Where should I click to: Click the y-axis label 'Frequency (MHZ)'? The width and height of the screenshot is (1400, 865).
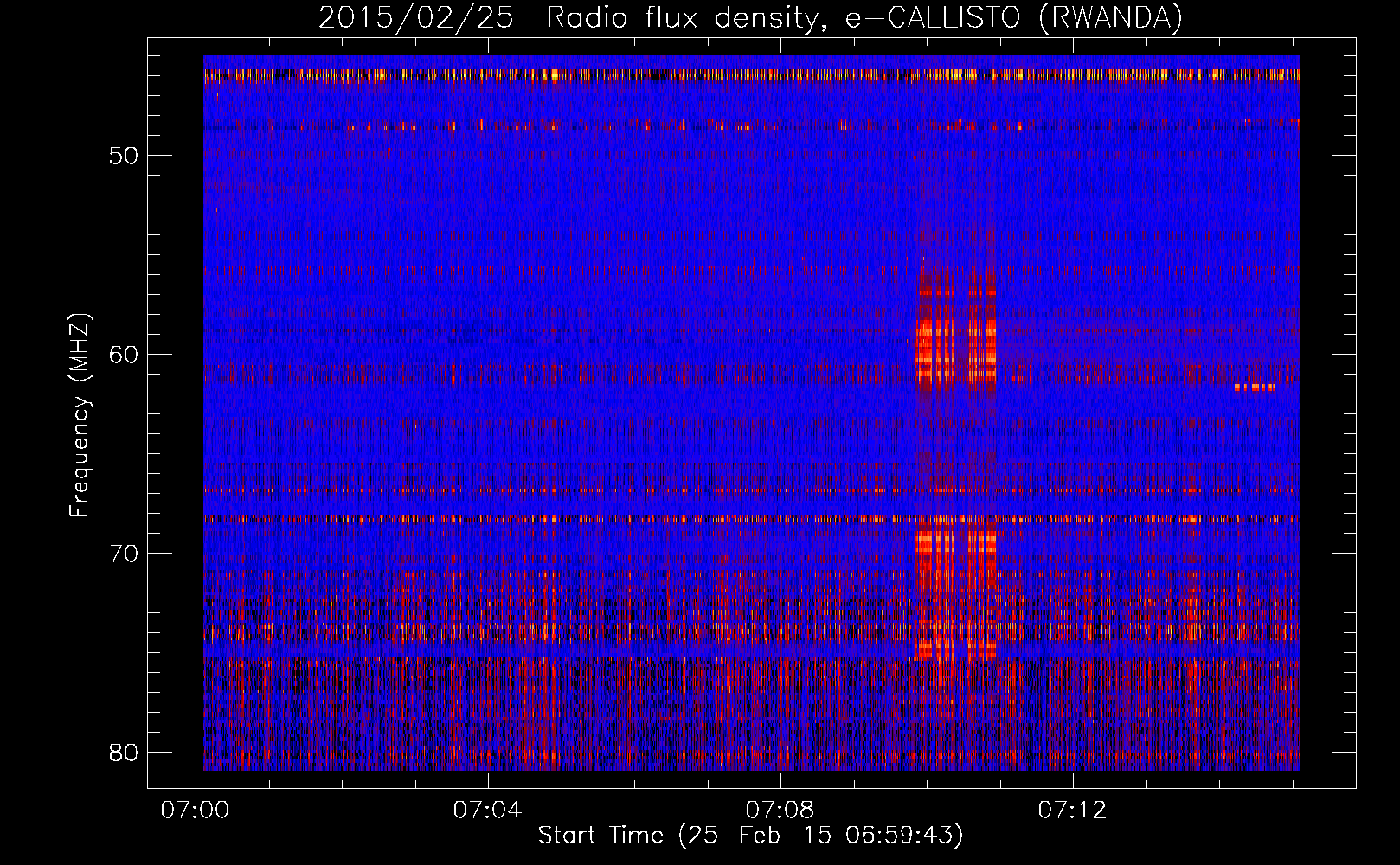(80, 416)
